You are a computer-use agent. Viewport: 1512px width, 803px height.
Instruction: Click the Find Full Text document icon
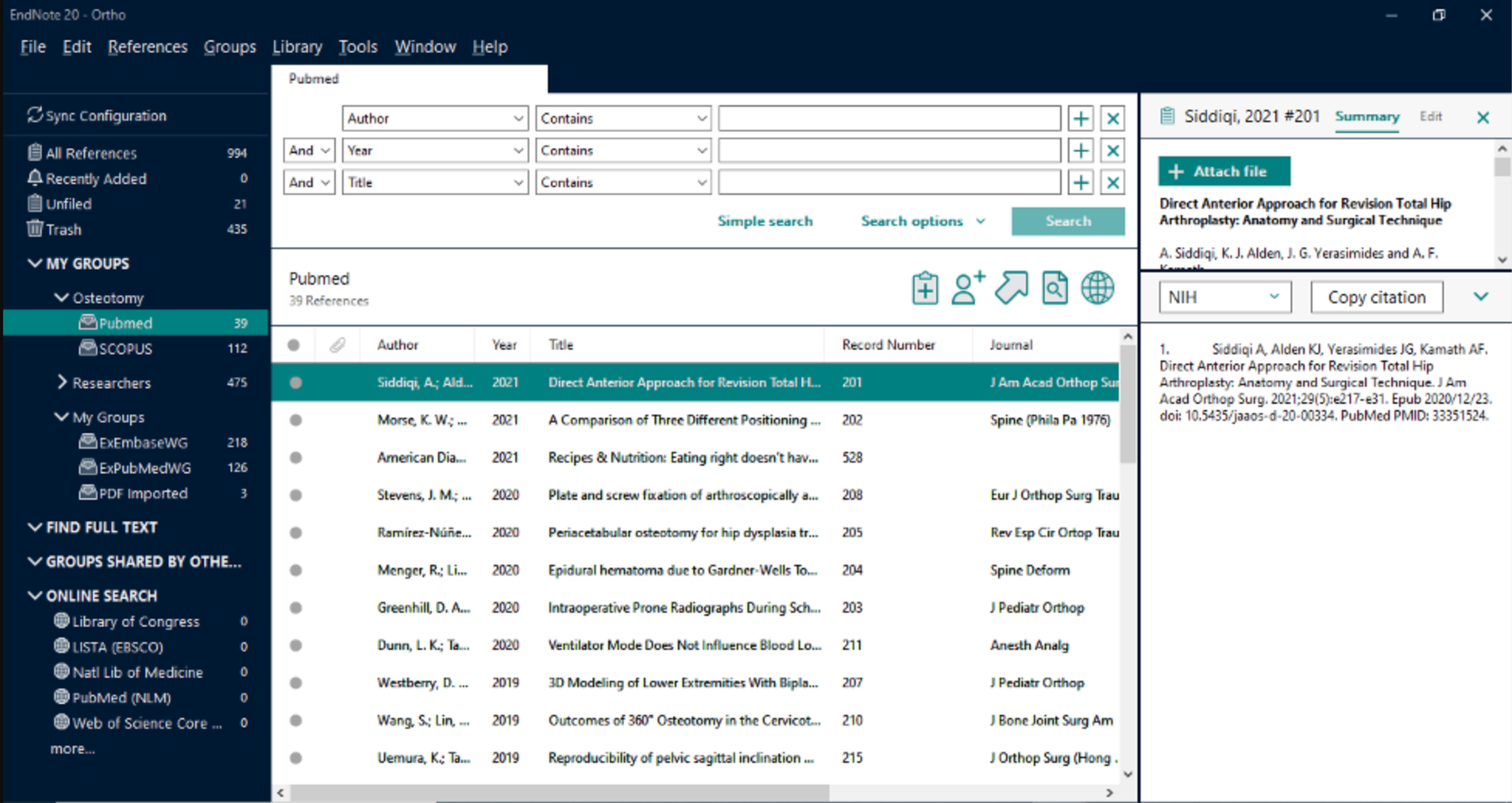coord(1055,288)
